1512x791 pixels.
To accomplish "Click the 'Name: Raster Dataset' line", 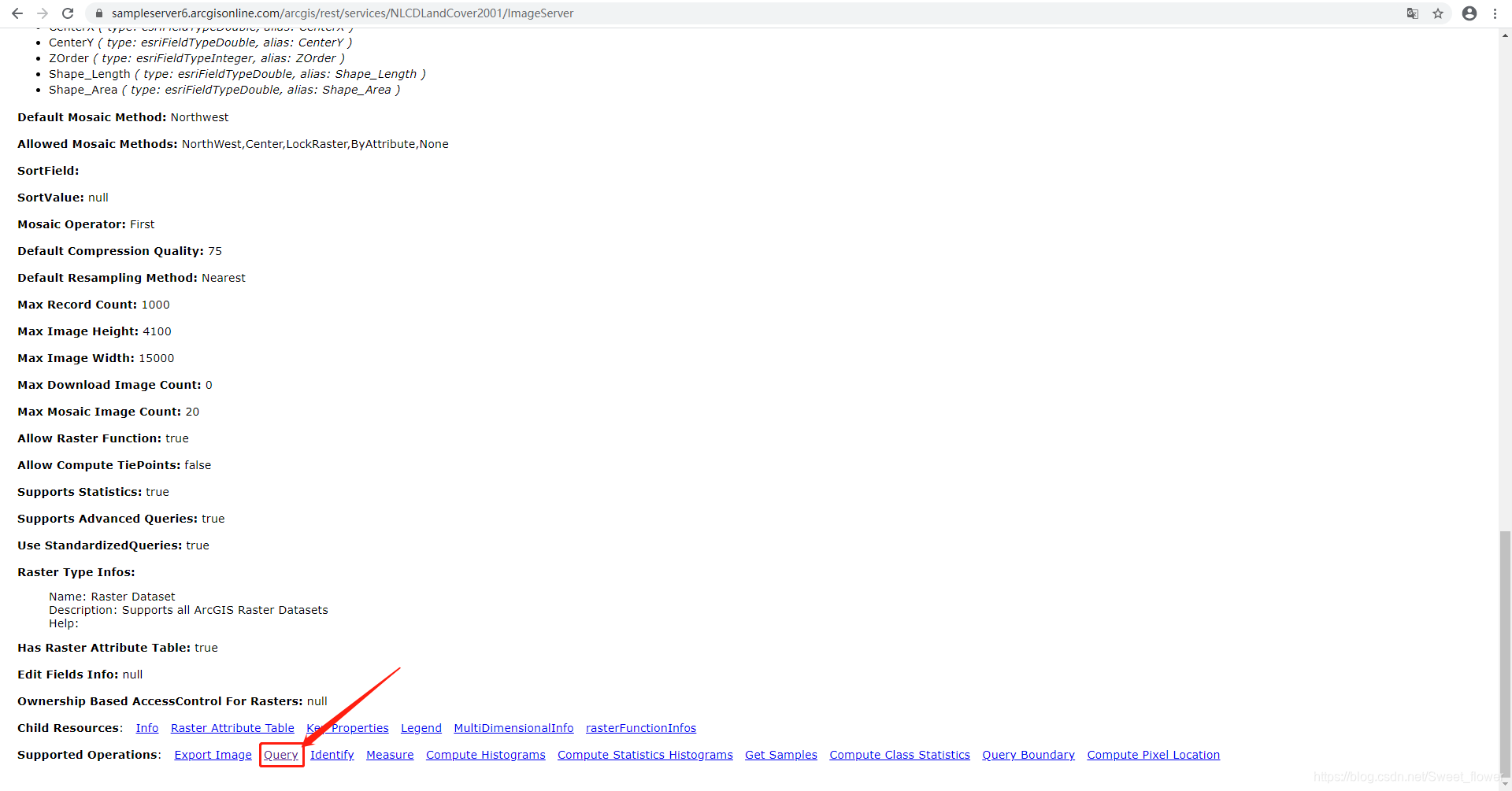I will click(112, 597).
